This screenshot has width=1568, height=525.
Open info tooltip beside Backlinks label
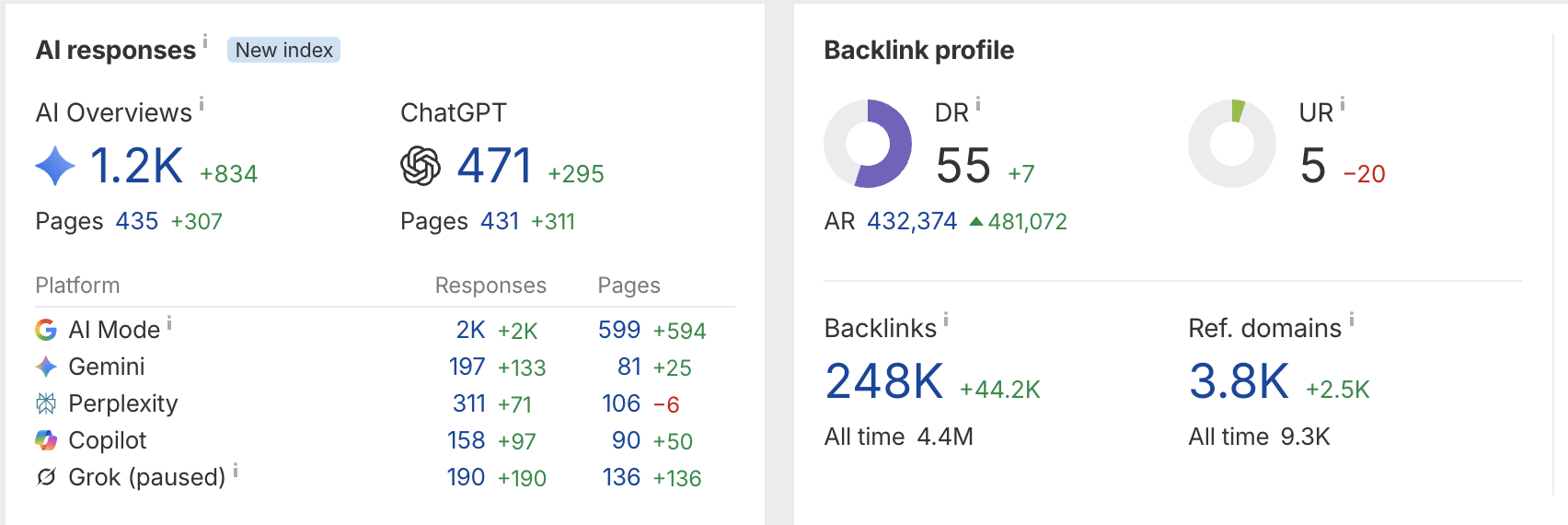946,320
